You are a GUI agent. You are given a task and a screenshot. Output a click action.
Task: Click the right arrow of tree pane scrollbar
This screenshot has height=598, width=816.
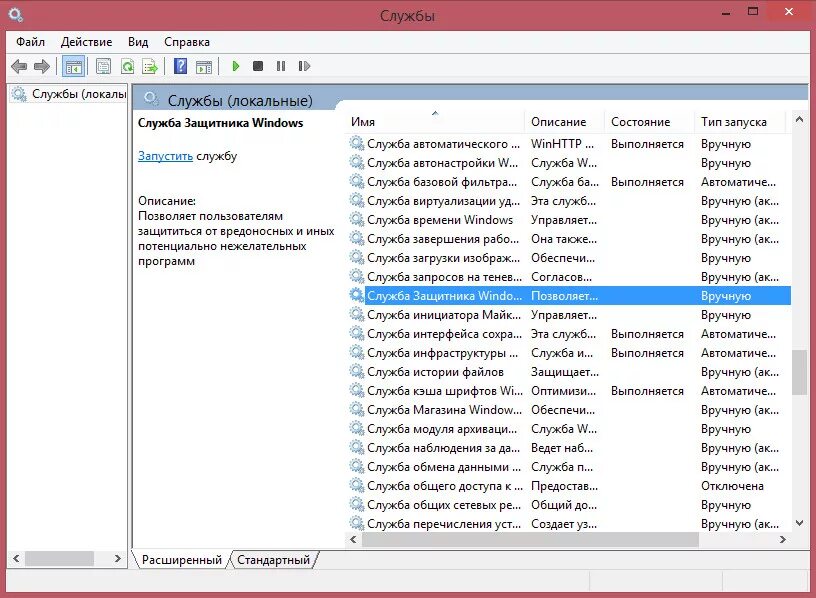point(118,558)
